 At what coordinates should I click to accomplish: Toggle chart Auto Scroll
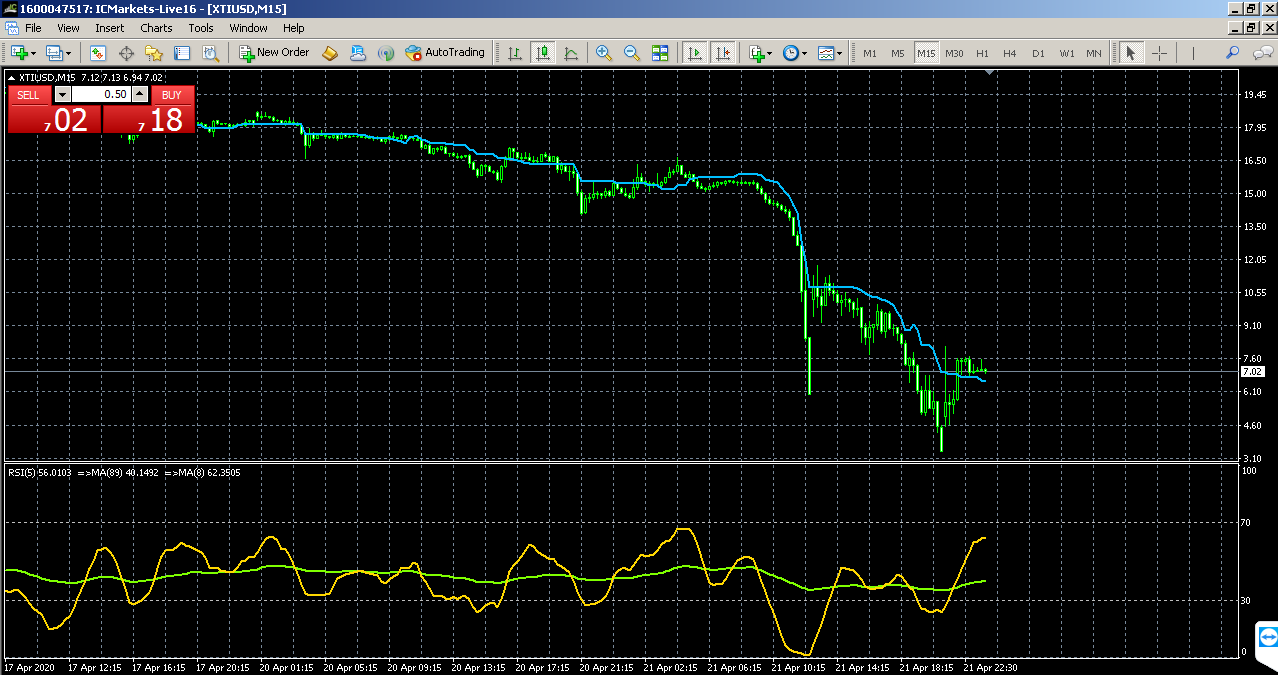[x=694, y=53]
